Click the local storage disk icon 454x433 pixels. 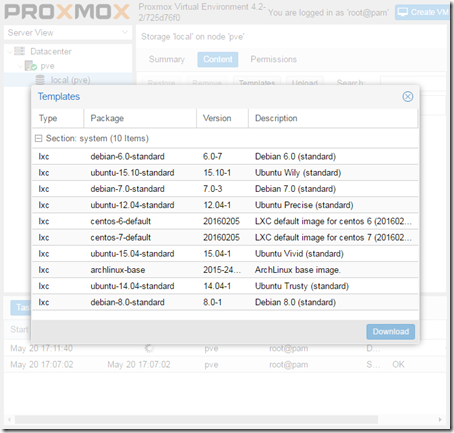pos(40,80)
